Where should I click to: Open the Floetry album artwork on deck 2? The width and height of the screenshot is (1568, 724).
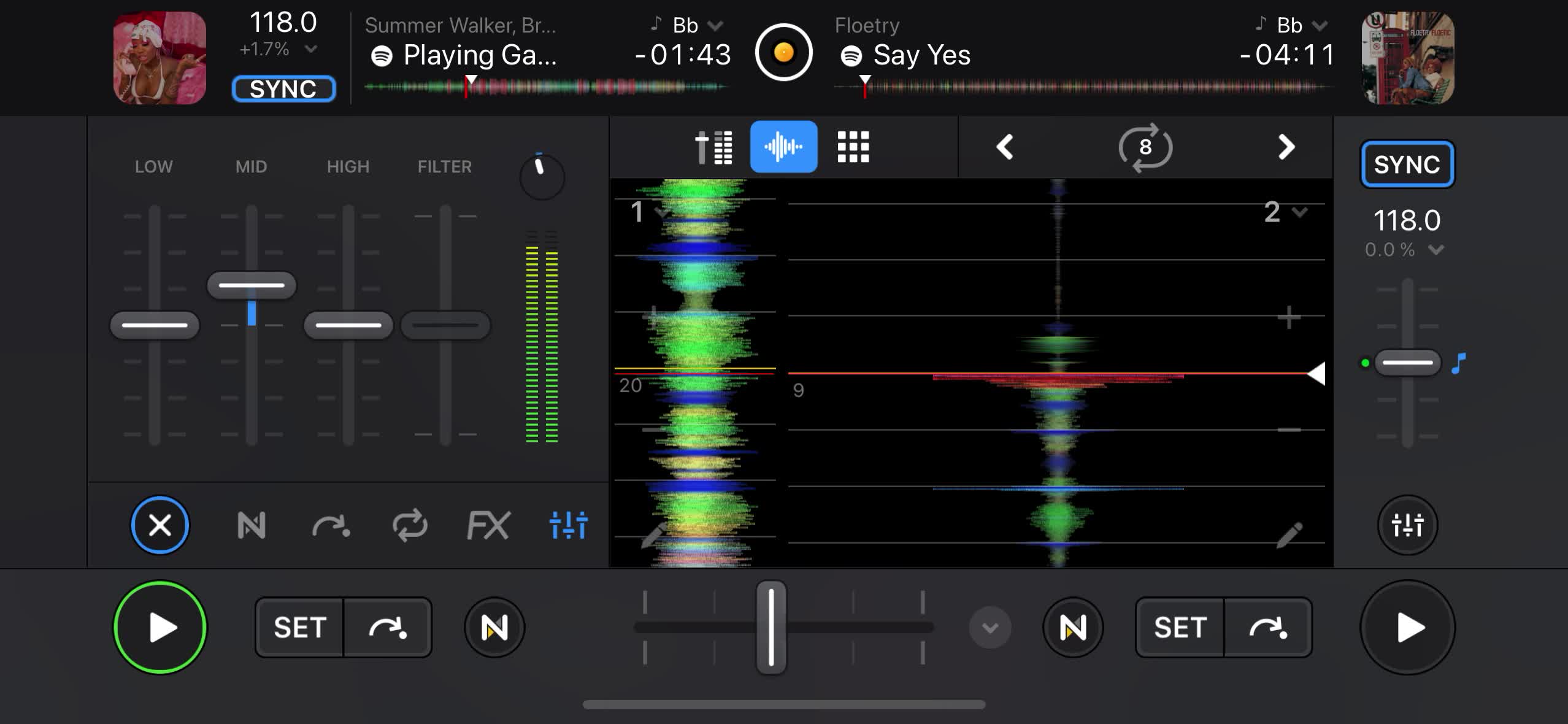[x=1408, y=58]
